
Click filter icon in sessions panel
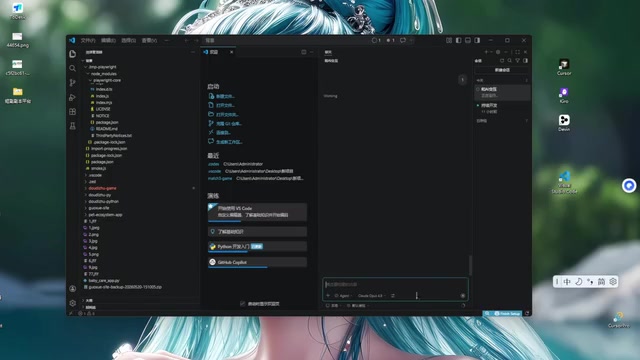coord(518,61)
